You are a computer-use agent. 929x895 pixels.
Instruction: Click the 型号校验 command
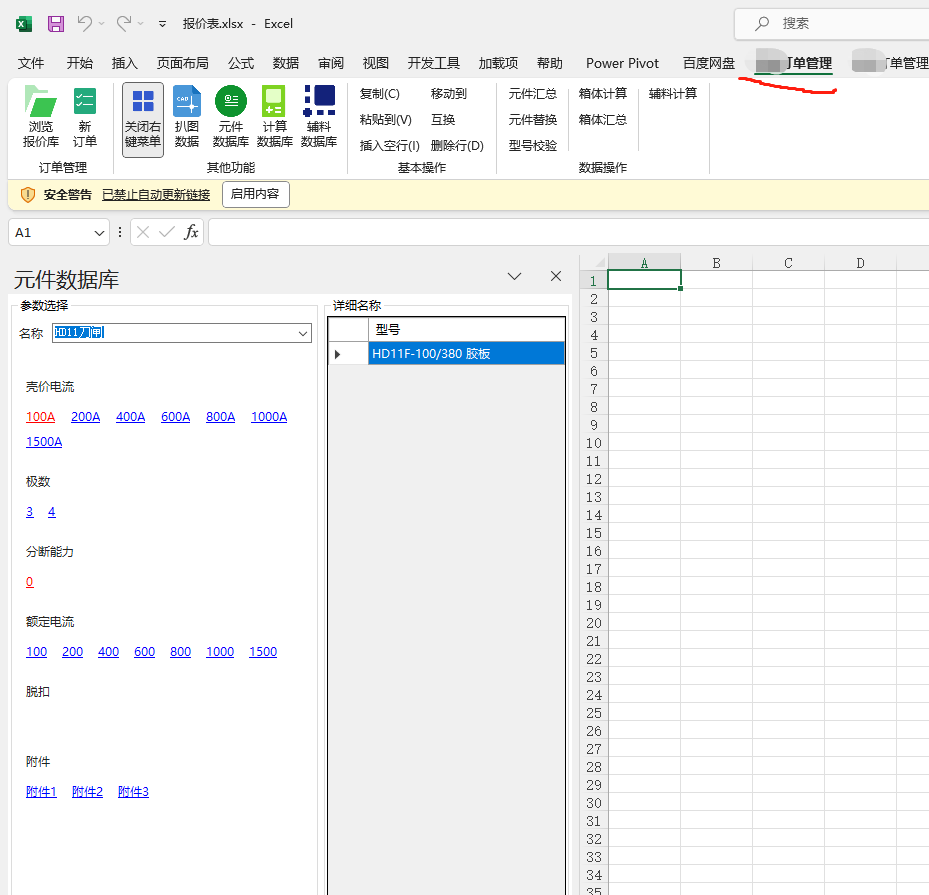click(533, 146)
